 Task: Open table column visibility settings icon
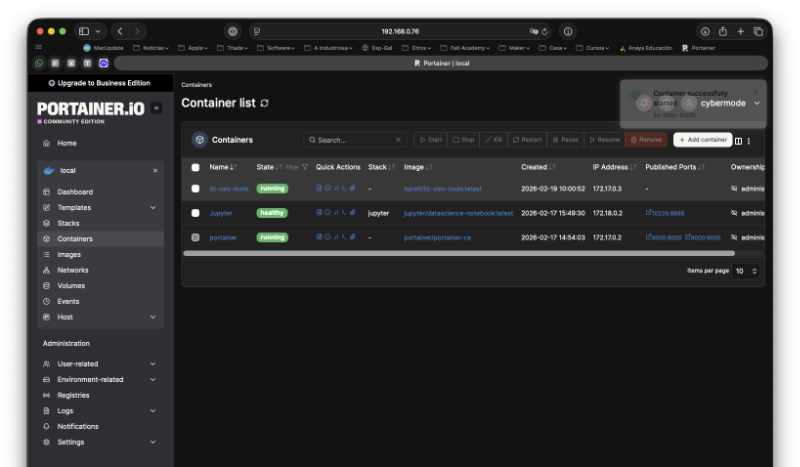pos(739,140)
